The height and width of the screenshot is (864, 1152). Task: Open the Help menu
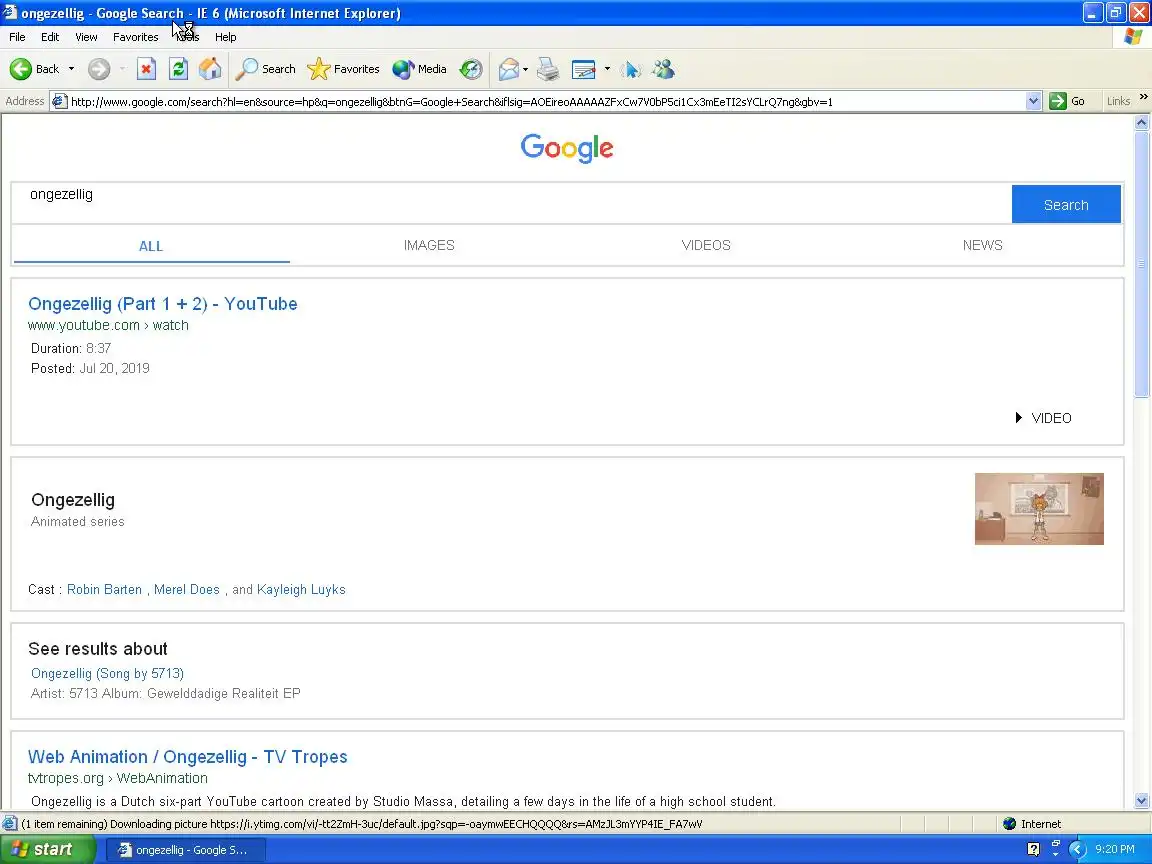tap(226, 37)
